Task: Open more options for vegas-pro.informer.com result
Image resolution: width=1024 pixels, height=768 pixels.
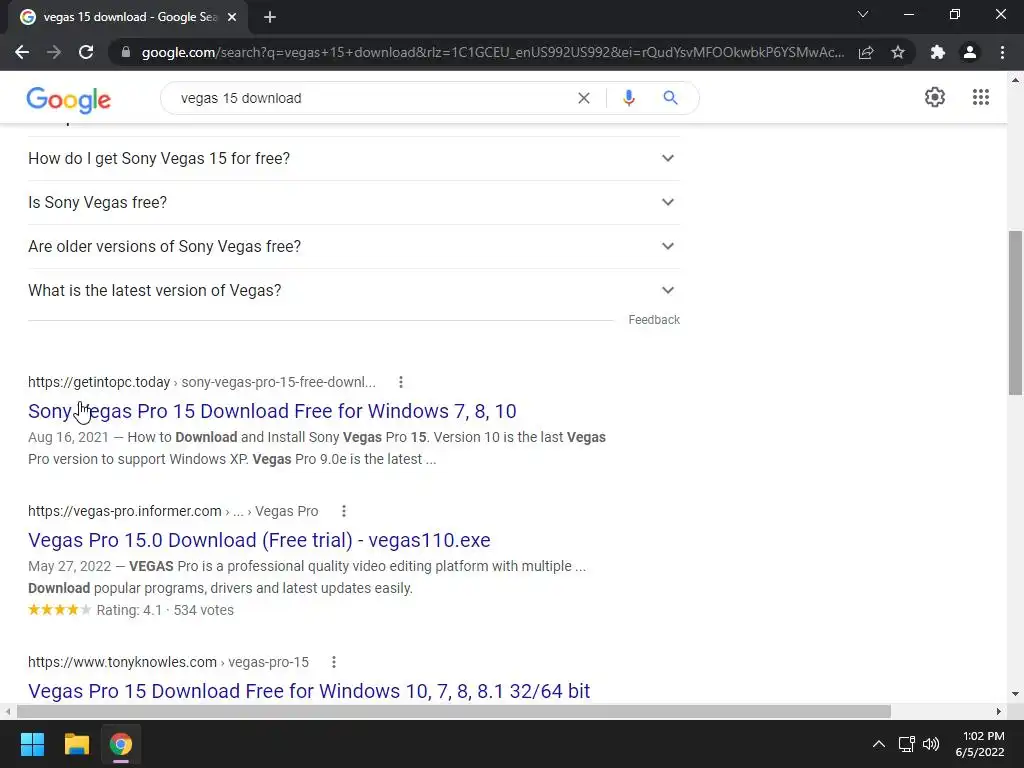Action: coord(344,511)
